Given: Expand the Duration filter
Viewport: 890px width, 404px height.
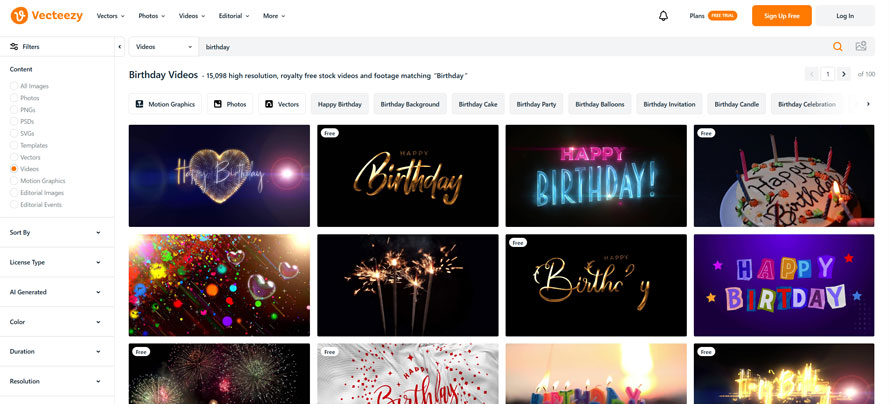Looking at the screenshot, I should pos(57,351).
